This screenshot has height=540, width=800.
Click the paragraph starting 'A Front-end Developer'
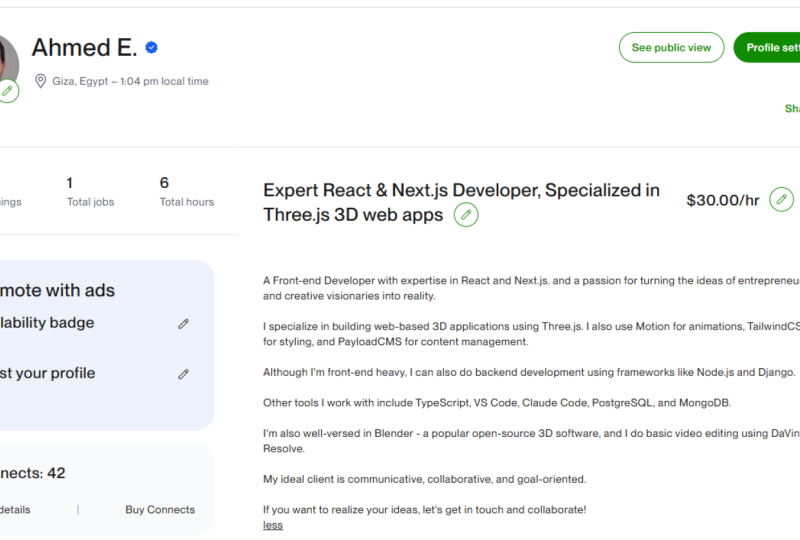(531, 288)
